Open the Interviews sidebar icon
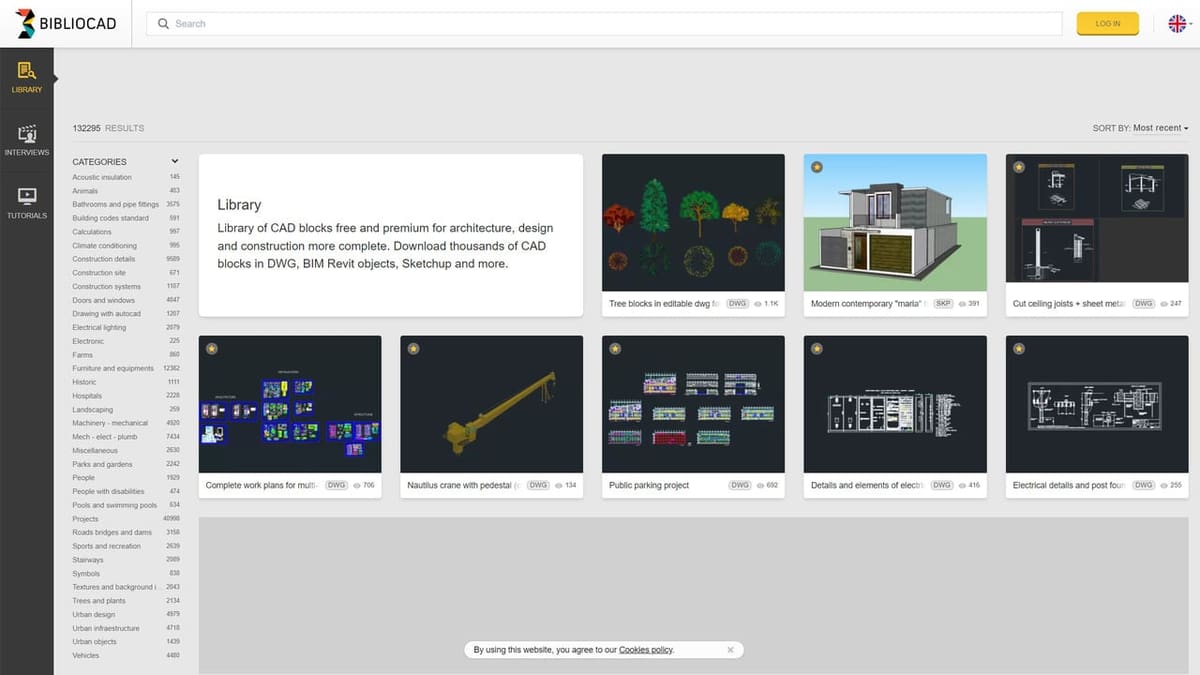Image resolution: width=1200 pixels, height=675 pixels. coord(27,140)
